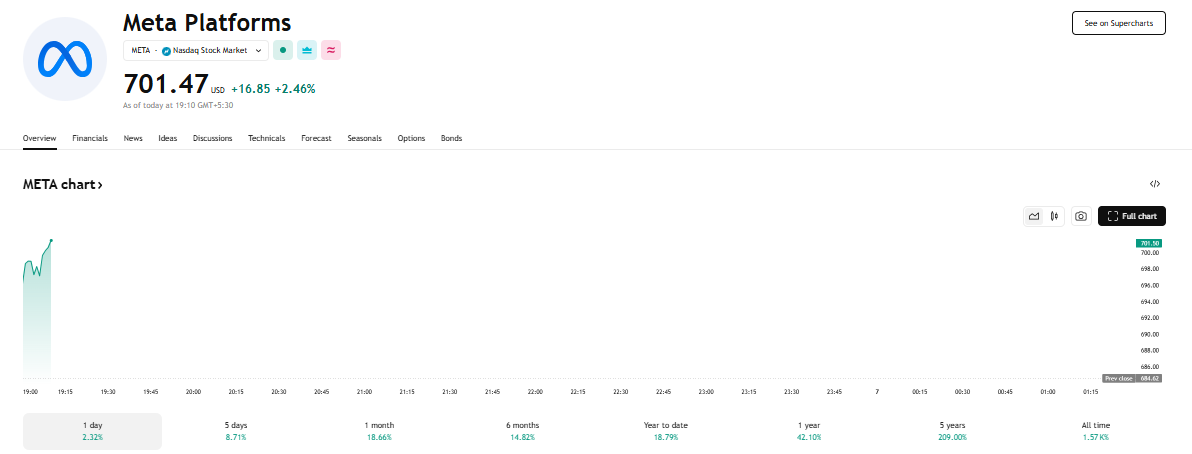This screenshot has width=1192, height=454.
Task: Click the 701.47 price value
Action: coord(165,83)
